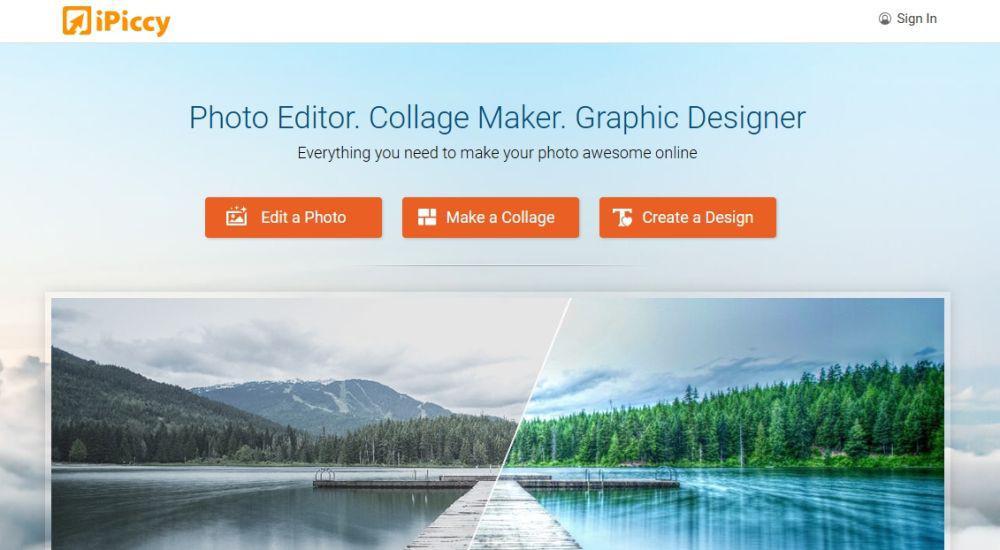
Task: Click the Create a Design button label
Action: tap(698, 218)
